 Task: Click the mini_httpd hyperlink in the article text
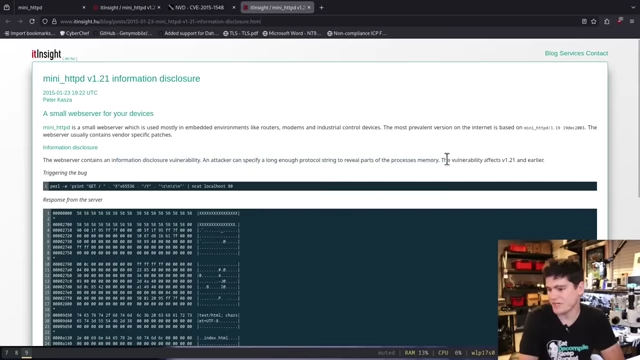coord(56,127)
